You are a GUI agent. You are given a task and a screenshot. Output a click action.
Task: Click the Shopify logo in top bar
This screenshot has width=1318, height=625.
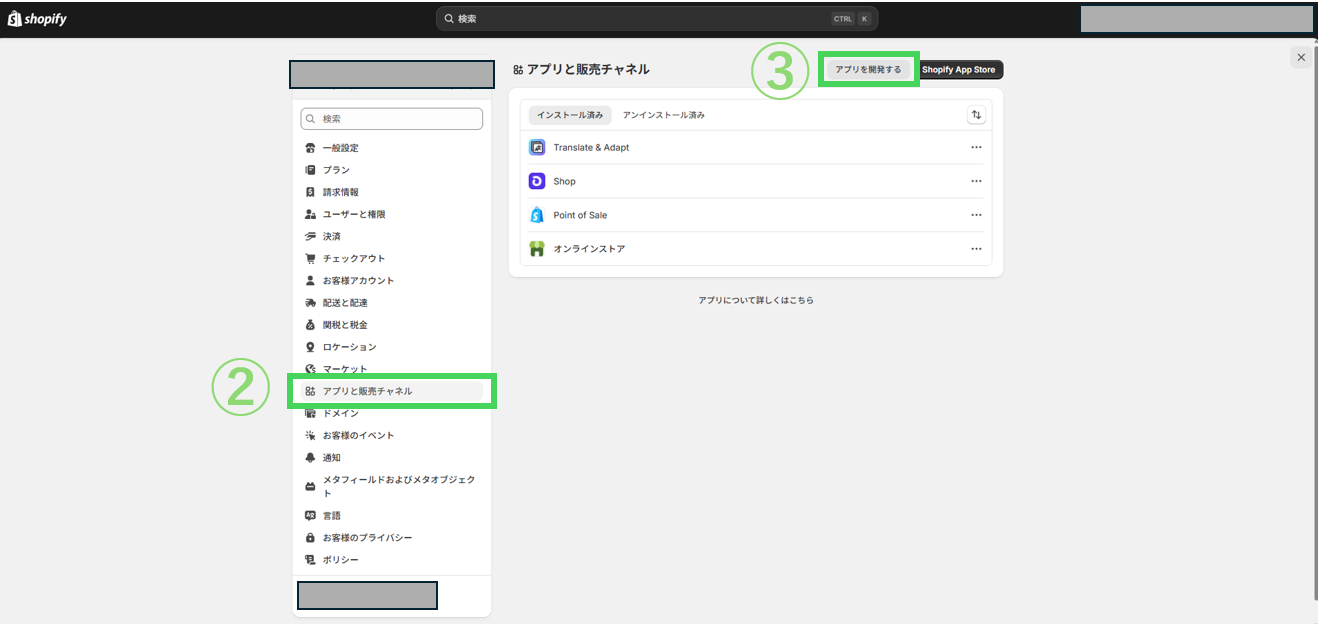pyautogui.click(x=37, y=18)
